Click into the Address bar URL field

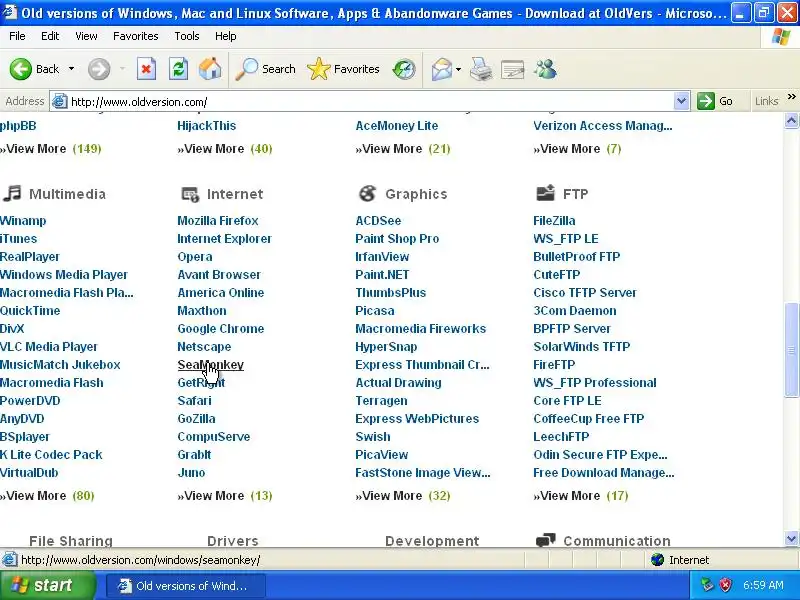click(371, 102)
